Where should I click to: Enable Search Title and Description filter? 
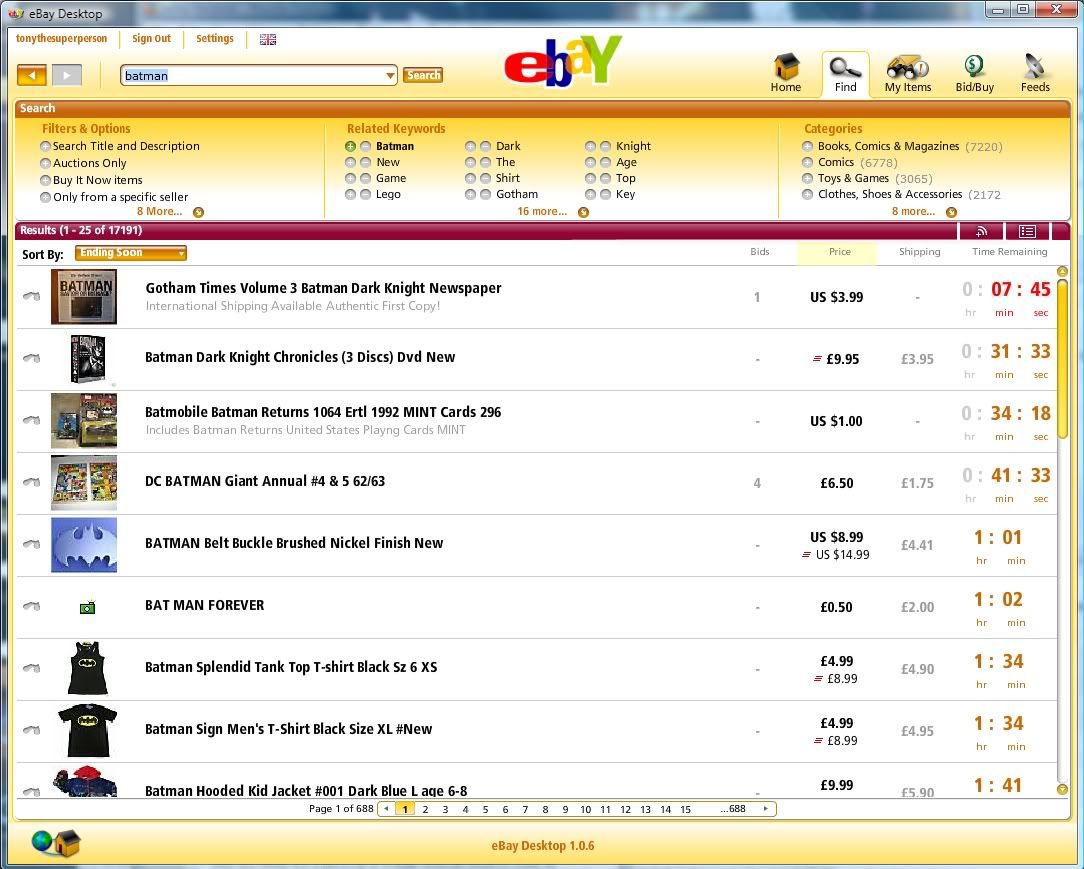(46, 147)
